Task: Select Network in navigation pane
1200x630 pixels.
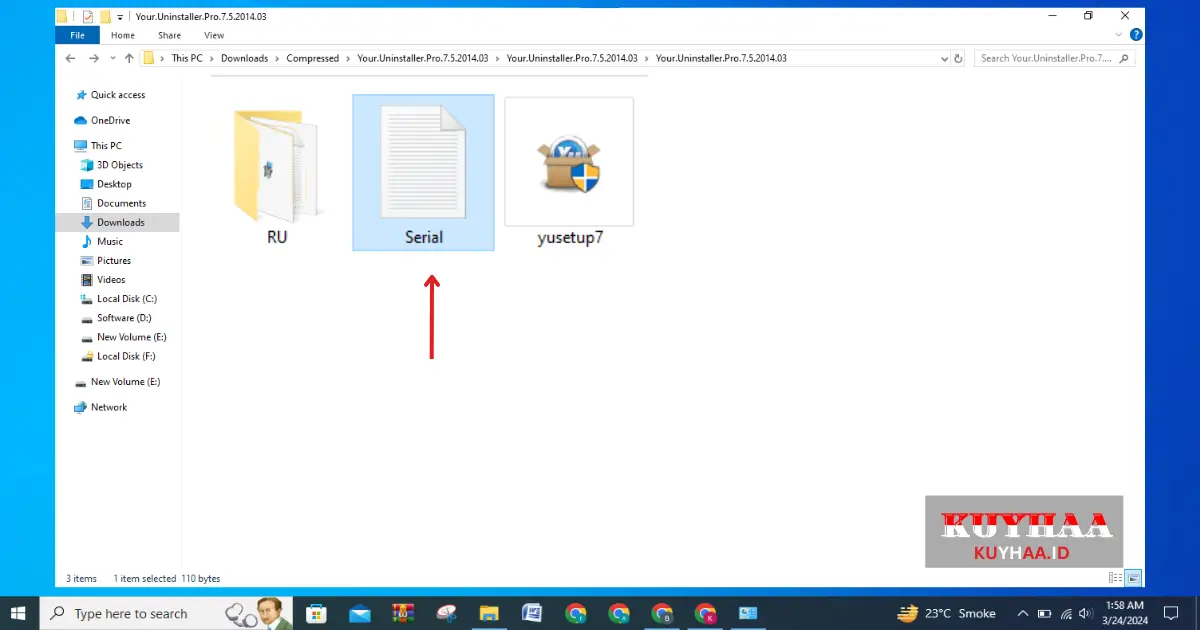Action: (x=101, y=407)
